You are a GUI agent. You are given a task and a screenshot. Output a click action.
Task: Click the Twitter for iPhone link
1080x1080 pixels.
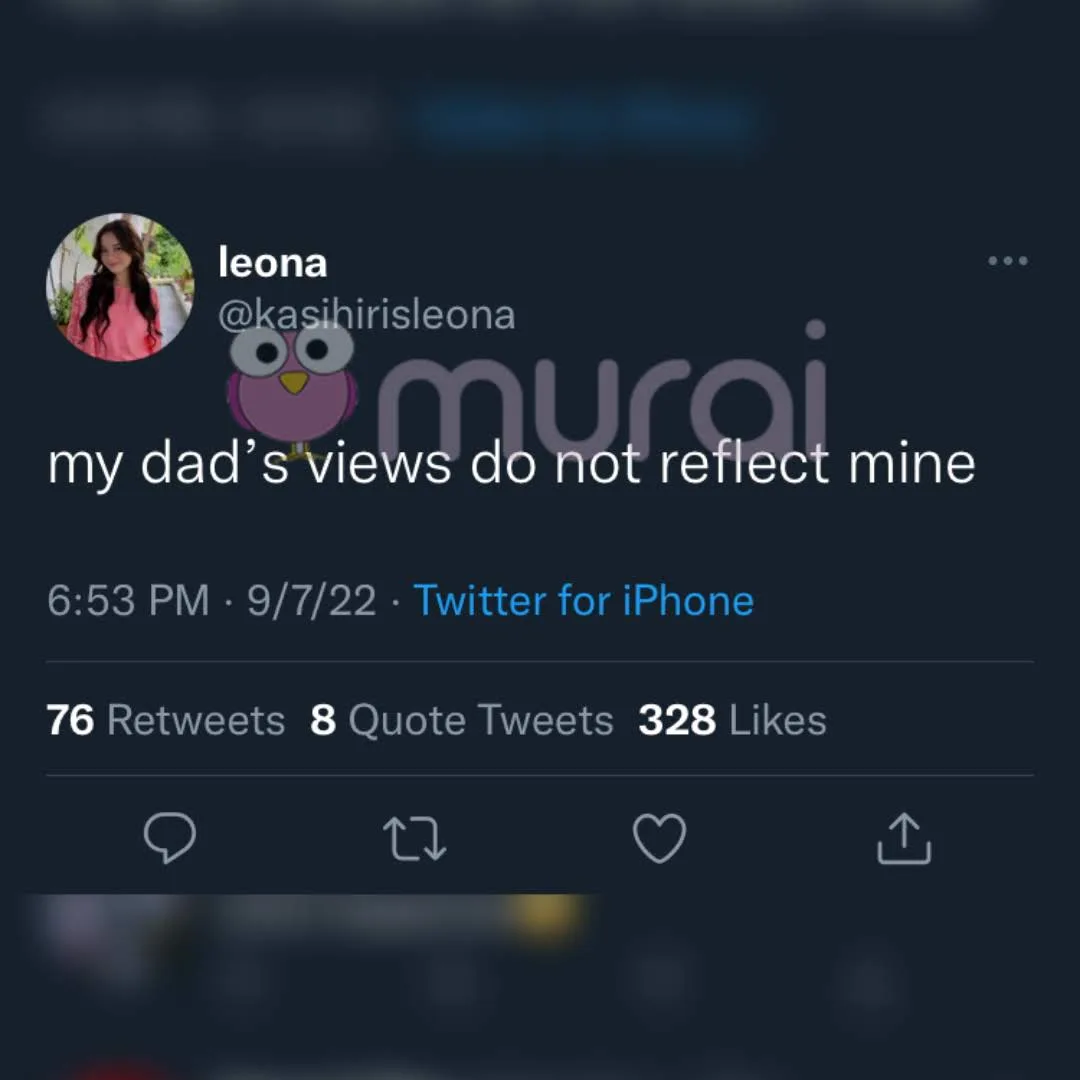tap(584, 601)
